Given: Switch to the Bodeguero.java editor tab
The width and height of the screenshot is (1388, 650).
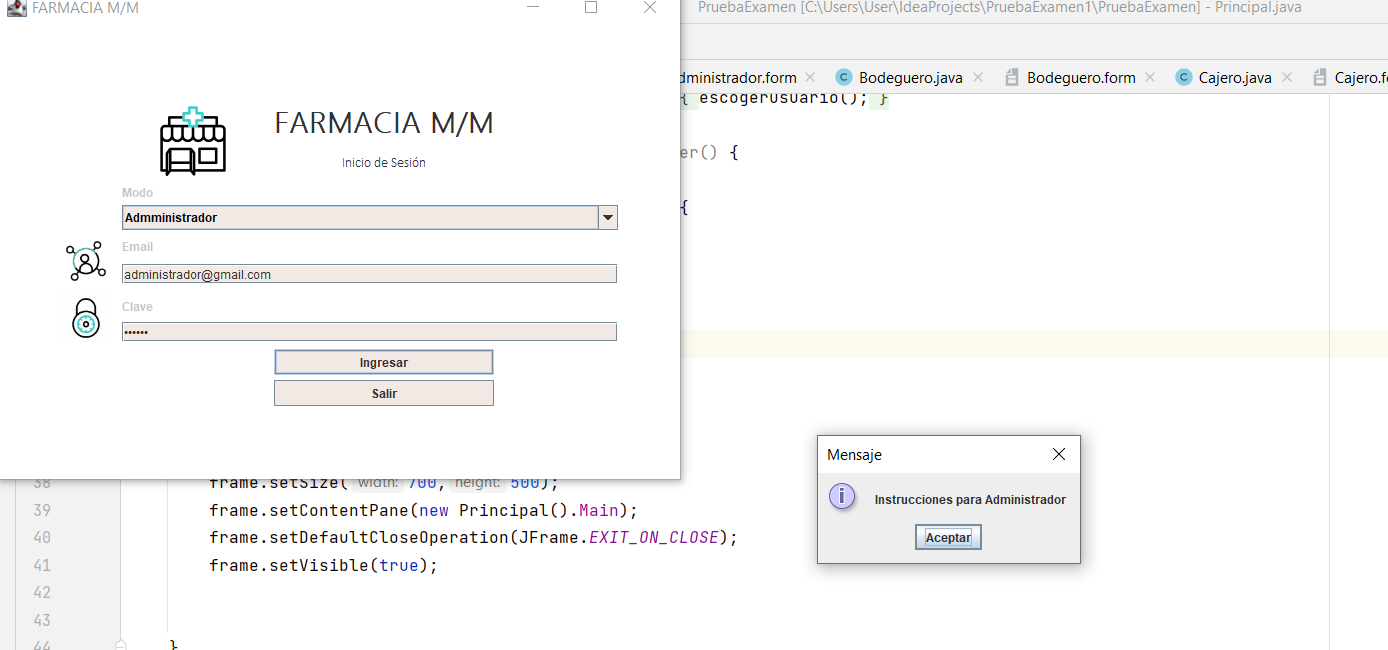Looking at the screenshot, I should pos(910,77).
